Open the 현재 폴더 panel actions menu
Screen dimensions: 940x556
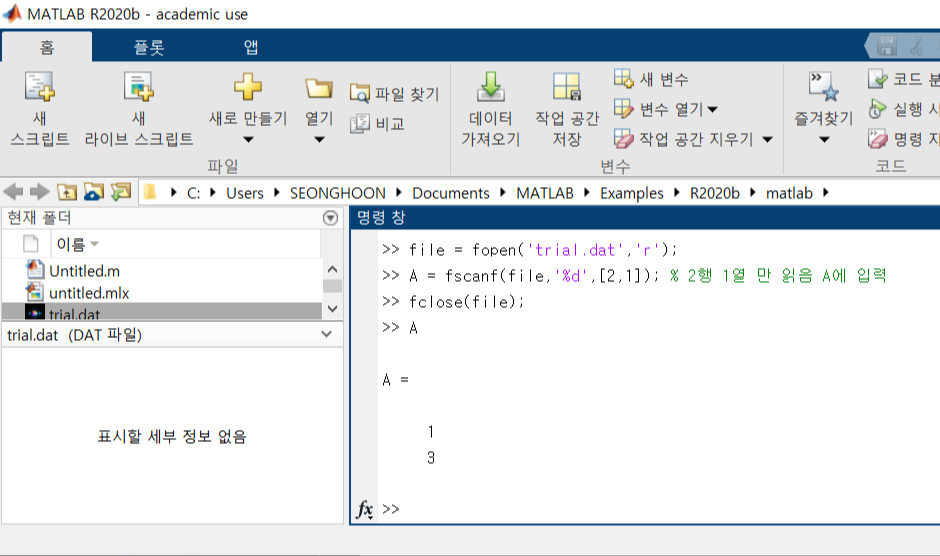(x=330, y=218)
